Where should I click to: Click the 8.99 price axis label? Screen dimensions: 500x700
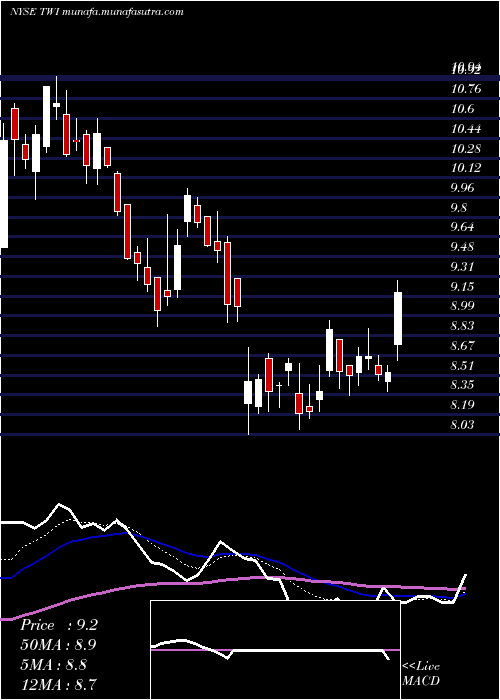pyautogui.click(x=462, y=306)
